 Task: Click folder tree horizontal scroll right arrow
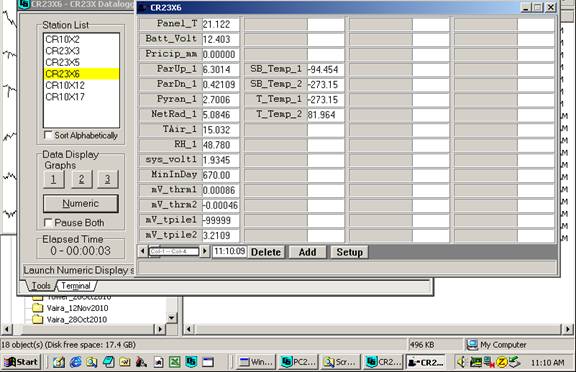click(x=160, y=329)
